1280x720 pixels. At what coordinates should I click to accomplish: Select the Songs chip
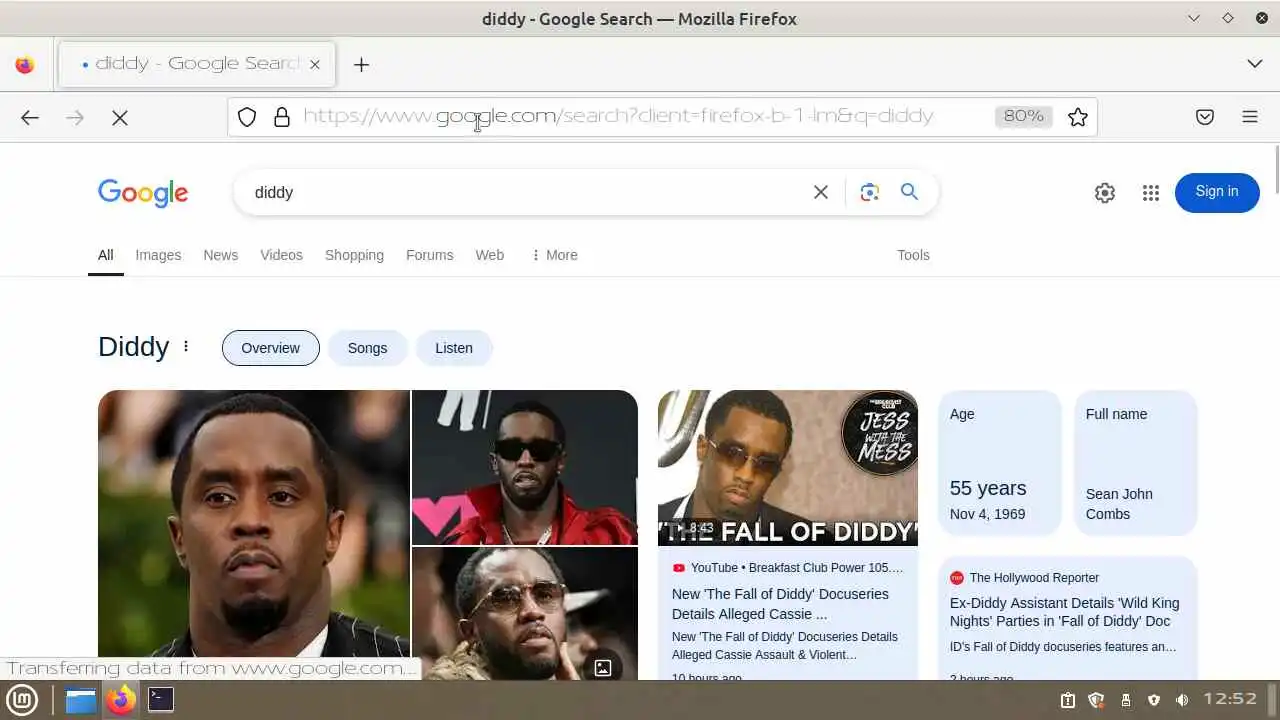[x=367, y=348]
